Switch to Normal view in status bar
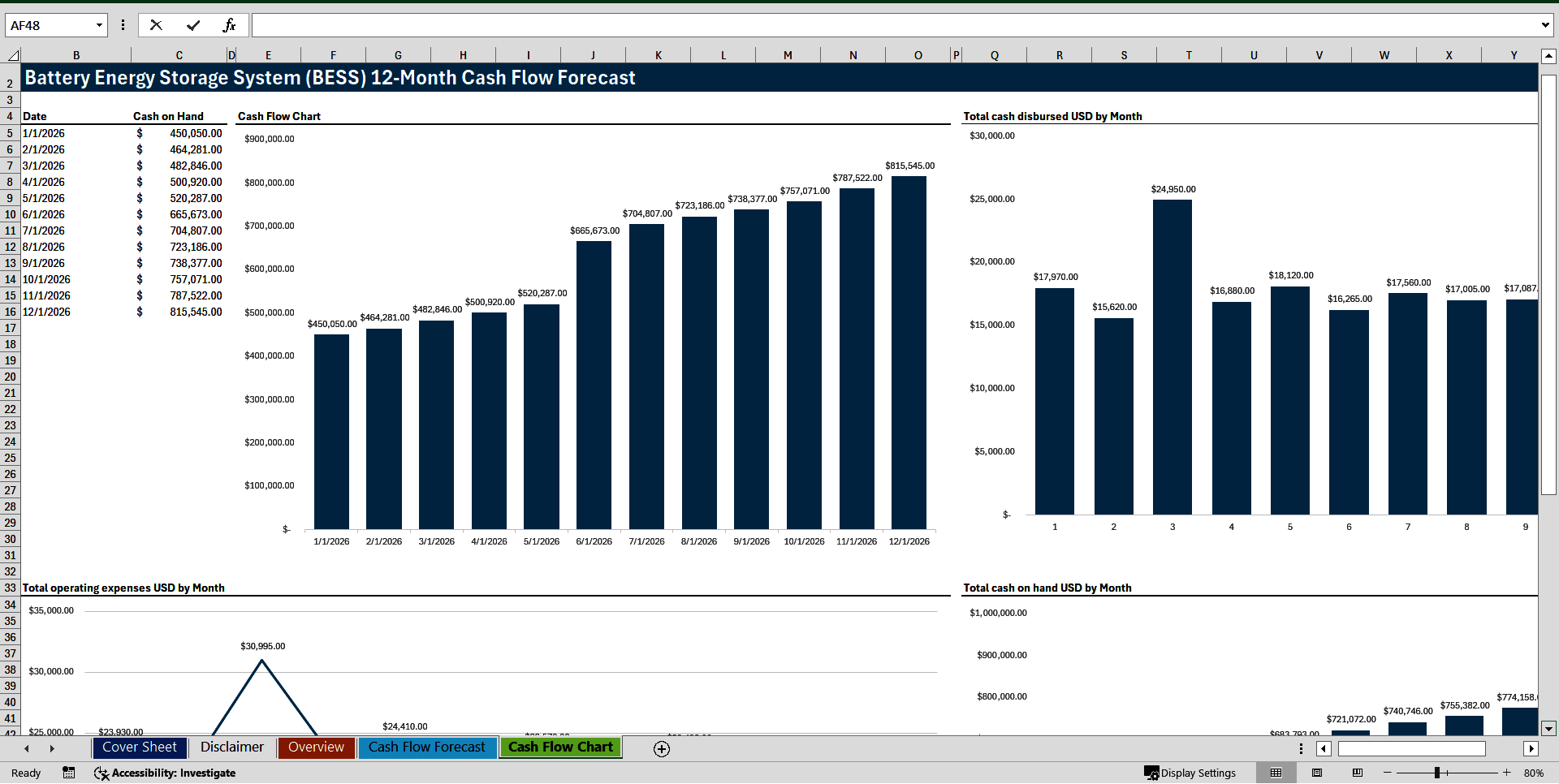Viewport: 1559px width, 784px height. [1275, 773]
